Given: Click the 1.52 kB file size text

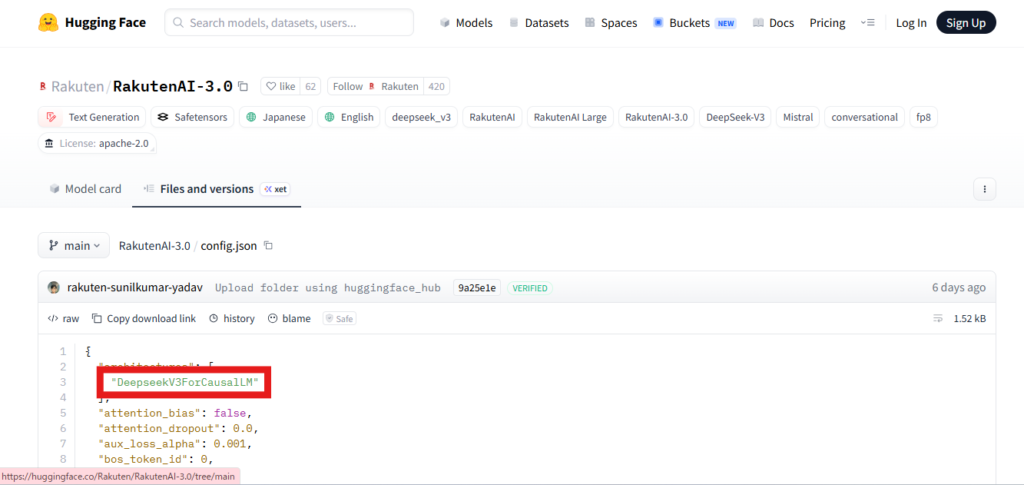Looking at the screenshot, I should coord(970,319).
